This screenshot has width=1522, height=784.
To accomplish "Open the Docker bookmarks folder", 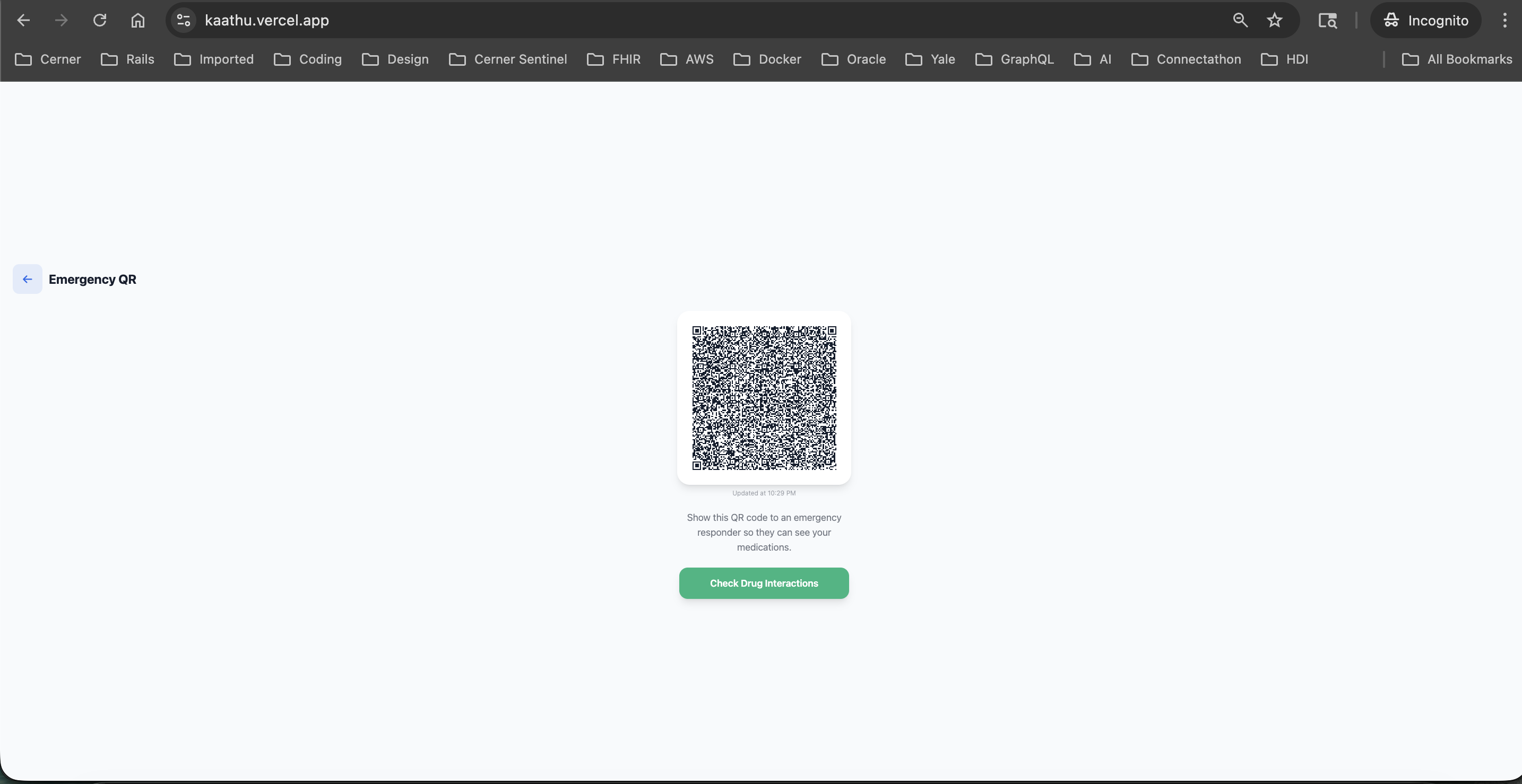I will tap(767, 59).
